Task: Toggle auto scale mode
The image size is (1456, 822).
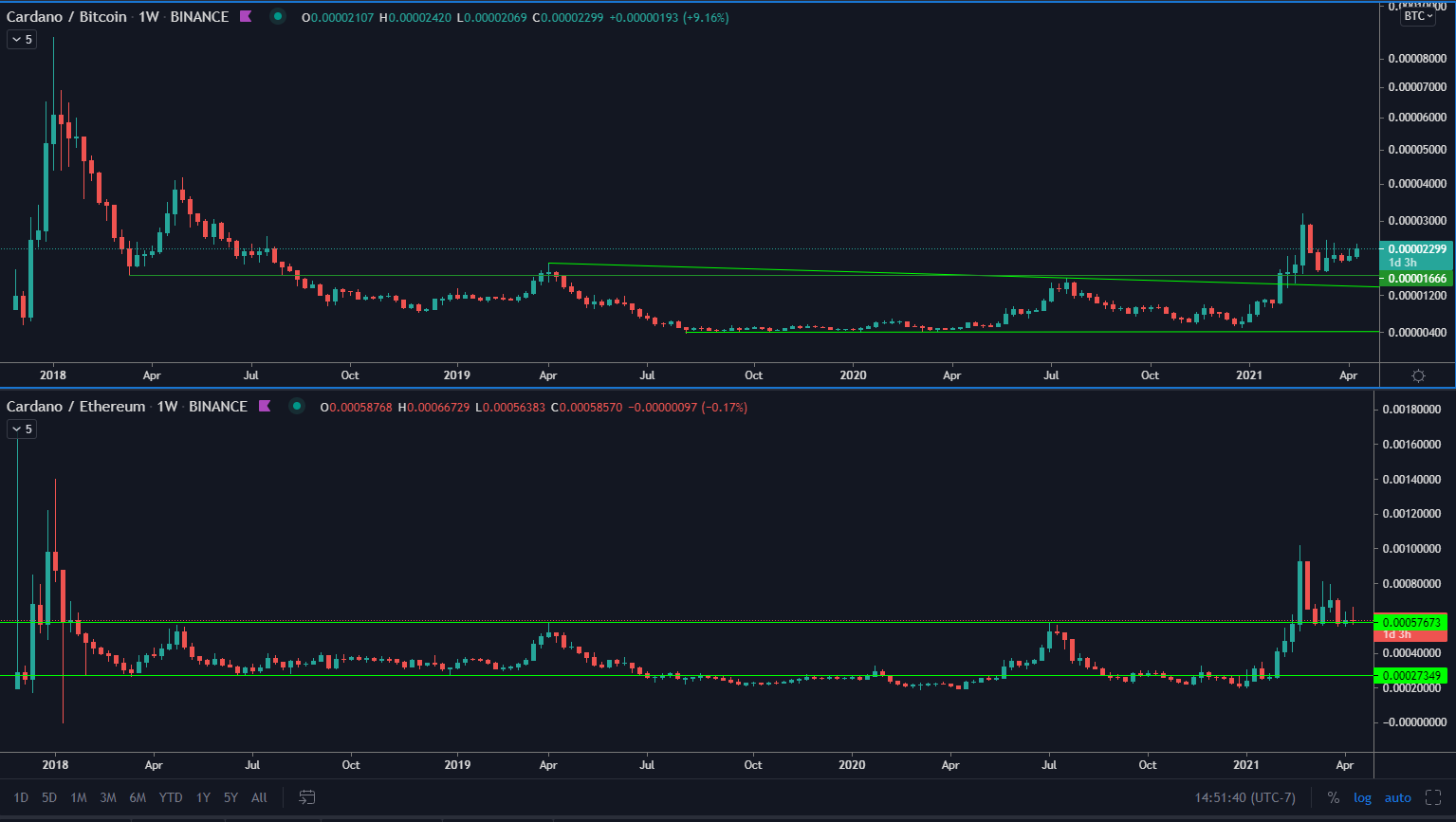Action: [x=1398, y=797]
